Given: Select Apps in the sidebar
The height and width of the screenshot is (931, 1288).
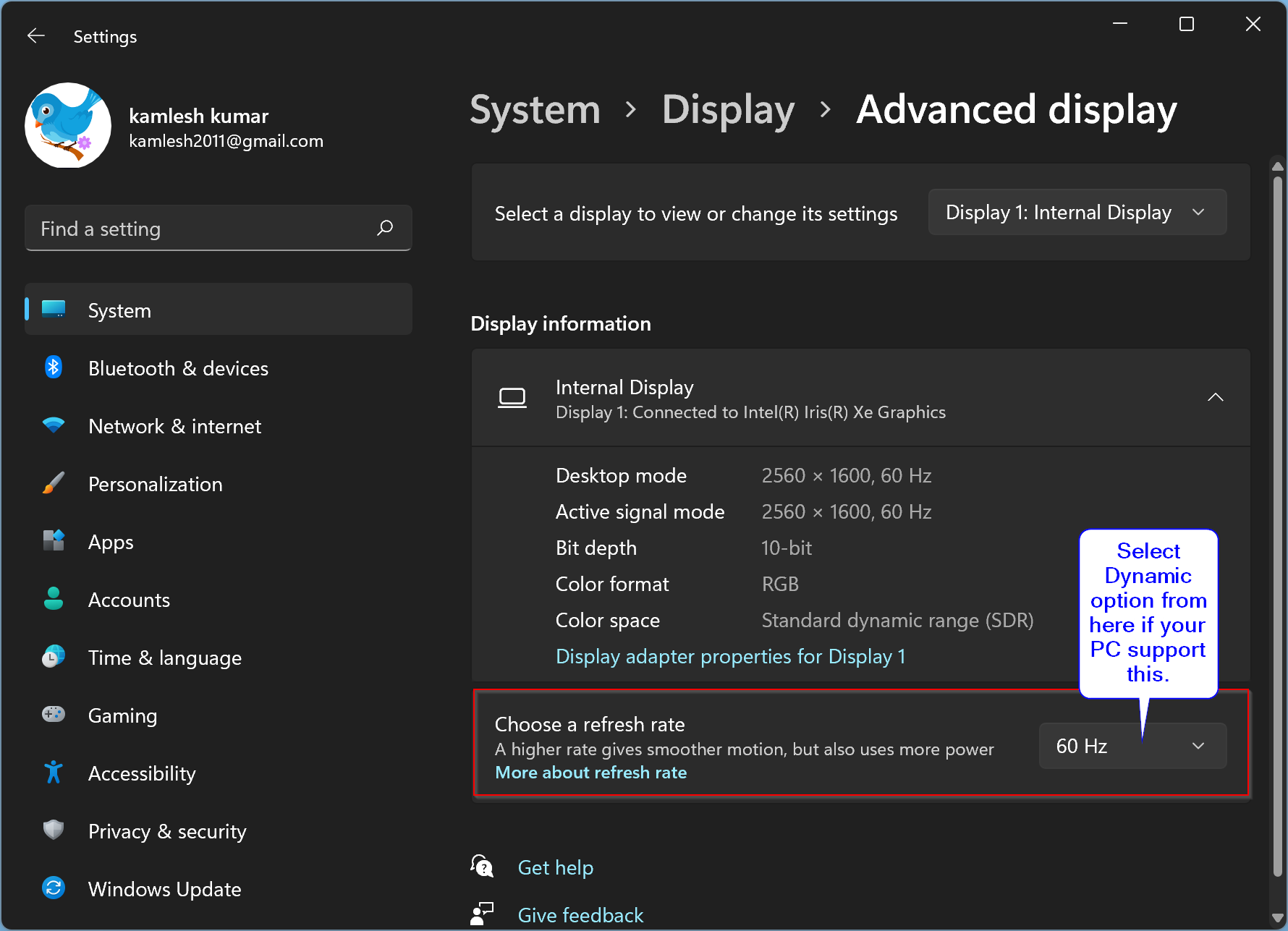Looking at the screenshot, I should pyautogui.click(x=219, y=541).
